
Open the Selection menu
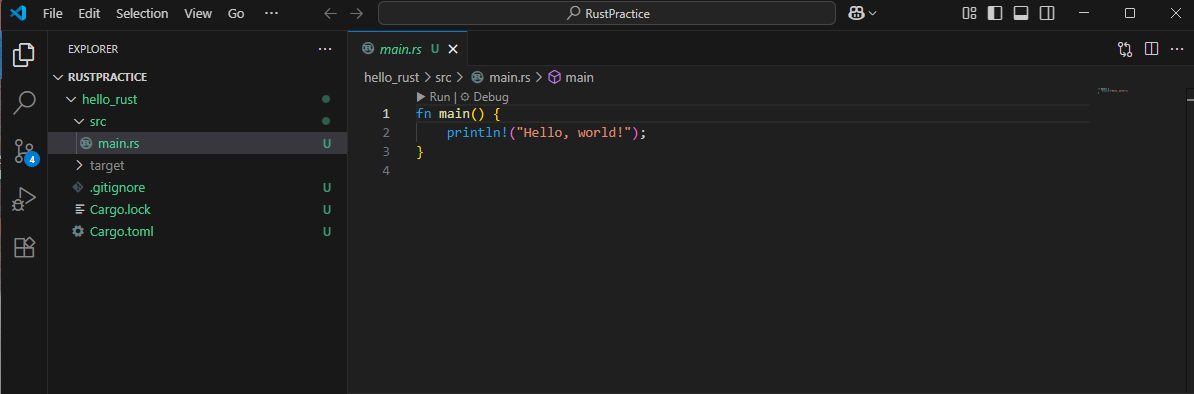click(142, 13)
